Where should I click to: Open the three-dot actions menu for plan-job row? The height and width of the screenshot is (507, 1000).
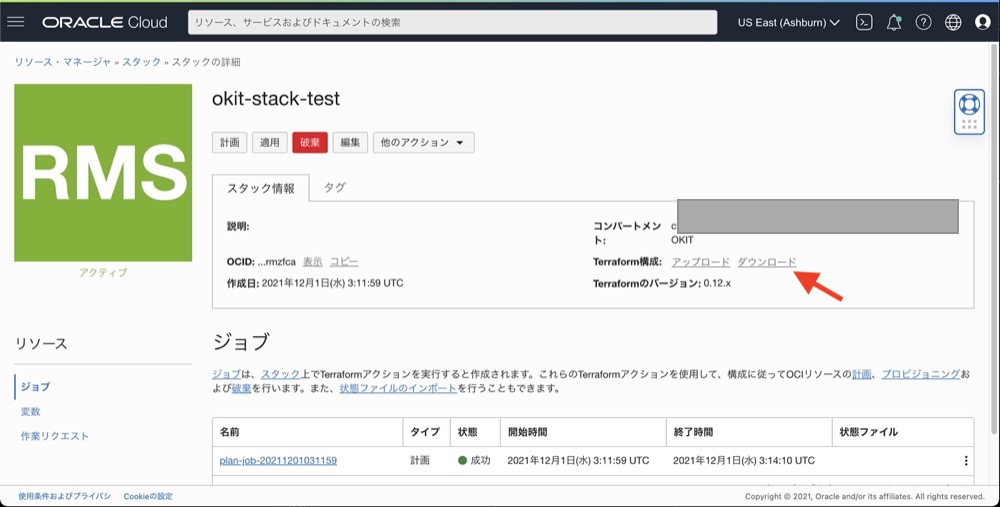point(966,460)
